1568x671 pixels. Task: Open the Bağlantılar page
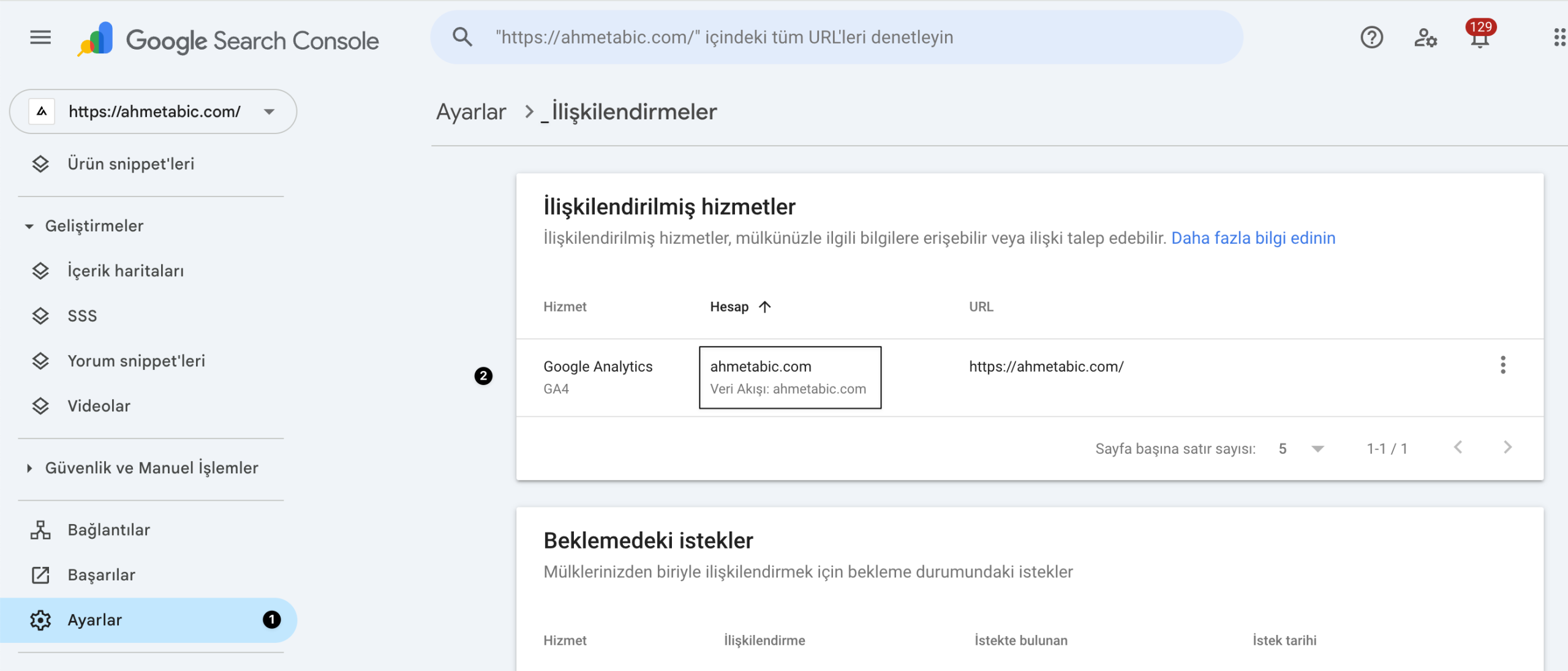coord(108,530)
